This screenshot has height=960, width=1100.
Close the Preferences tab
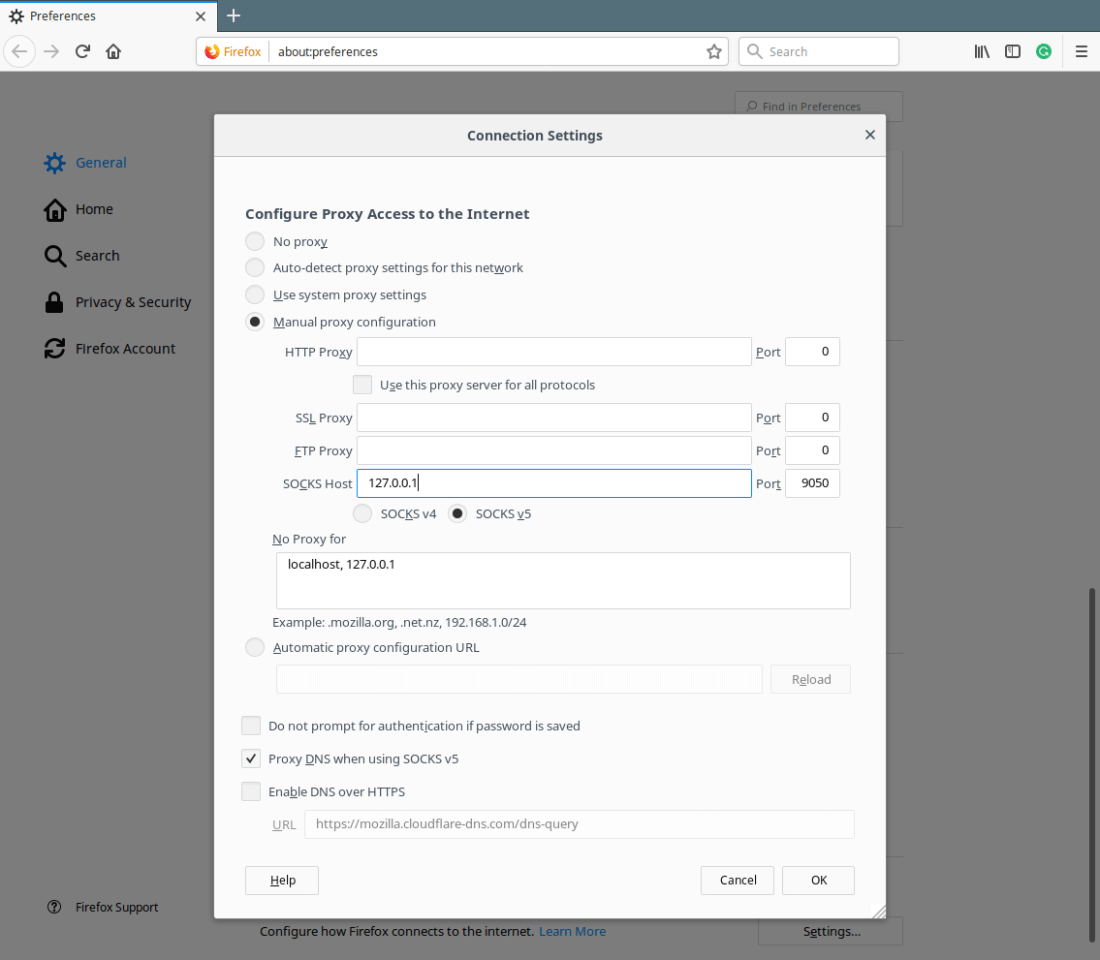pyautogui.click(x=201, y=16)
